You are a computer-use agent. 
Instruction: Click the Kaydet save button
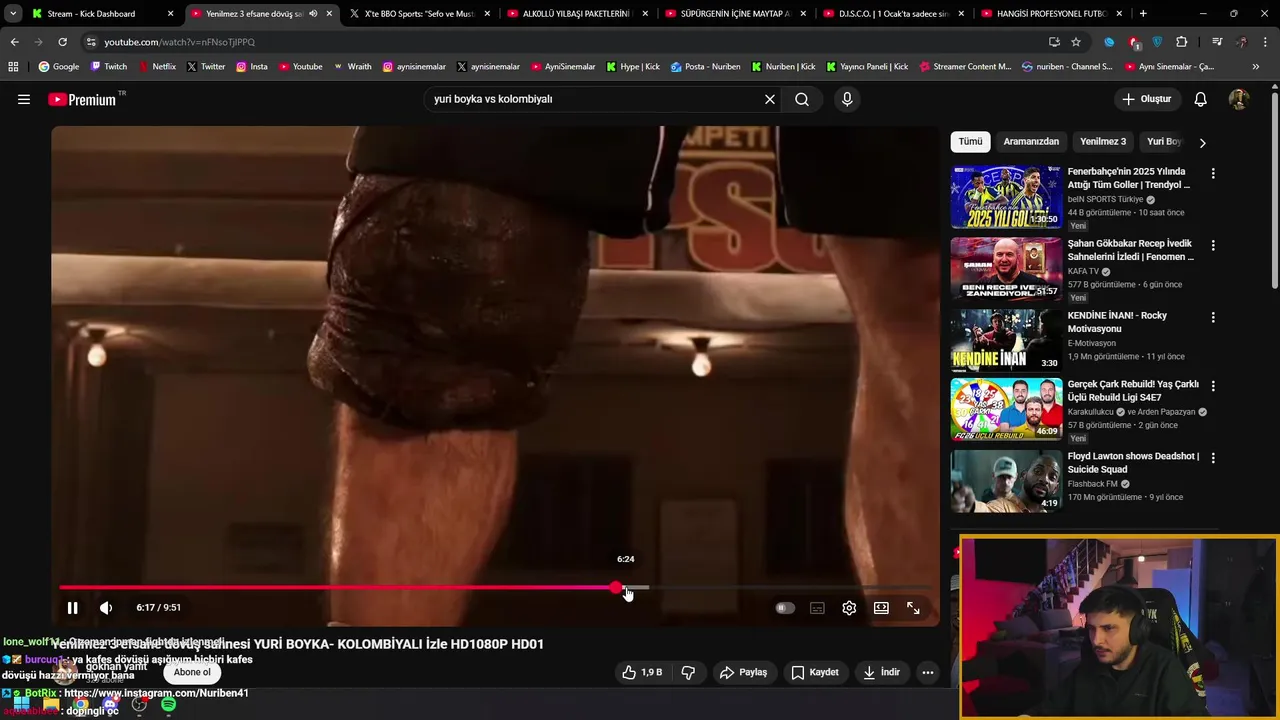pyautogui.click(x=815, y=673)
